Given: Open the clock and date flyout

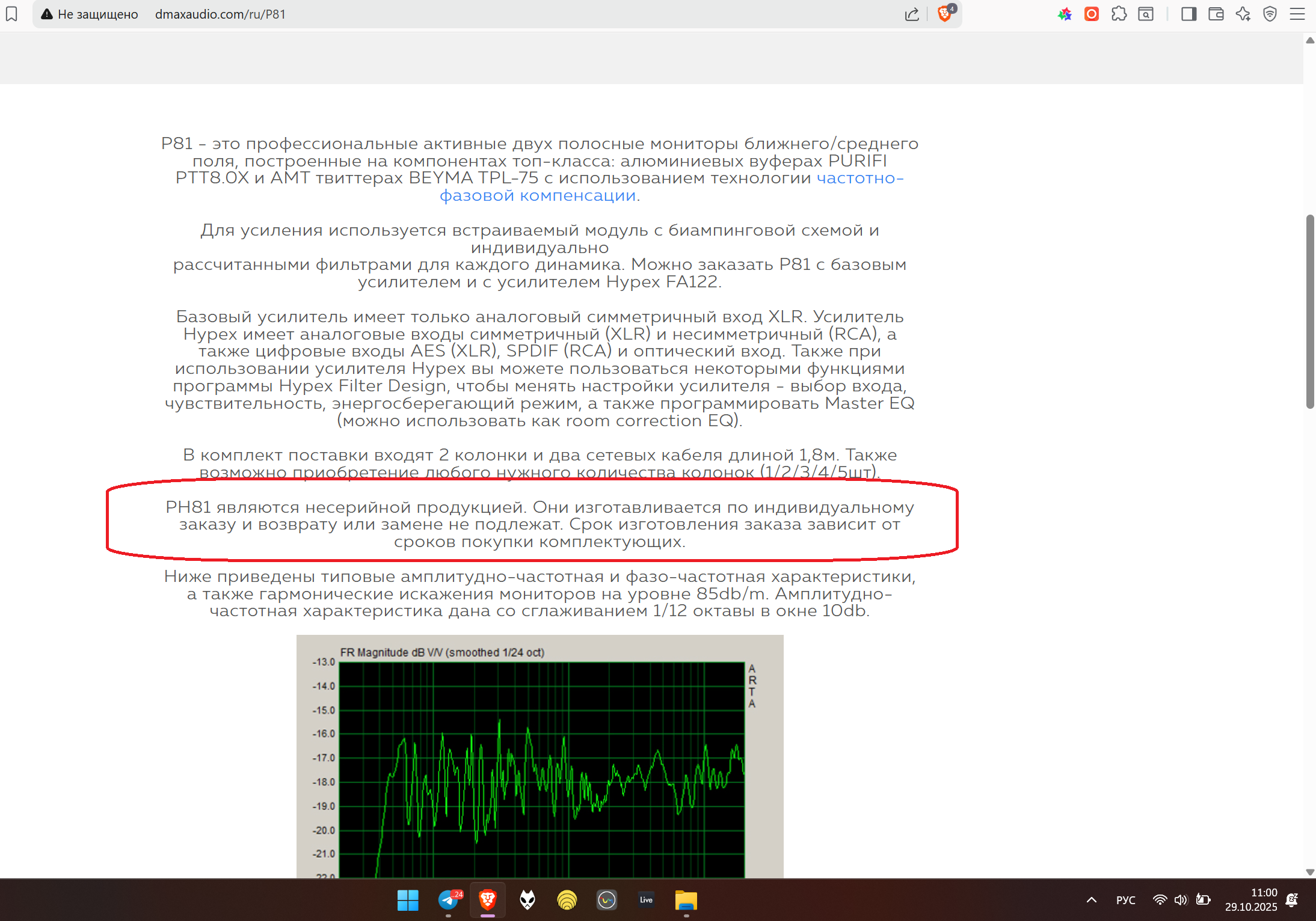Looking at the screenshot, I should click(1251, 900).
